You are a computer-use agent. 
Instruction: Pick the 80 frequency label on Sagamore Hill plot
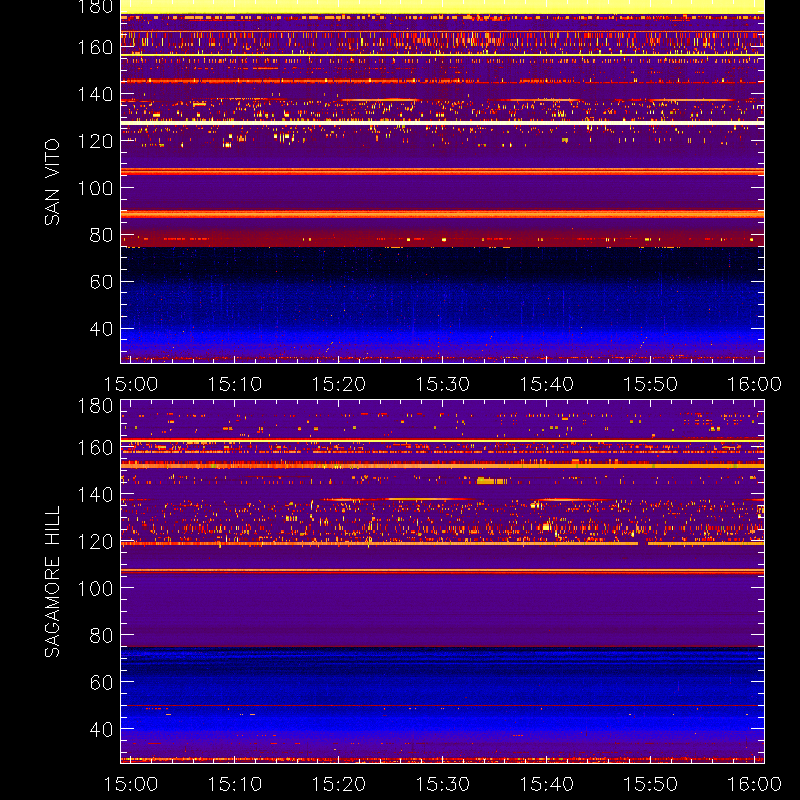tap(101, 636)
